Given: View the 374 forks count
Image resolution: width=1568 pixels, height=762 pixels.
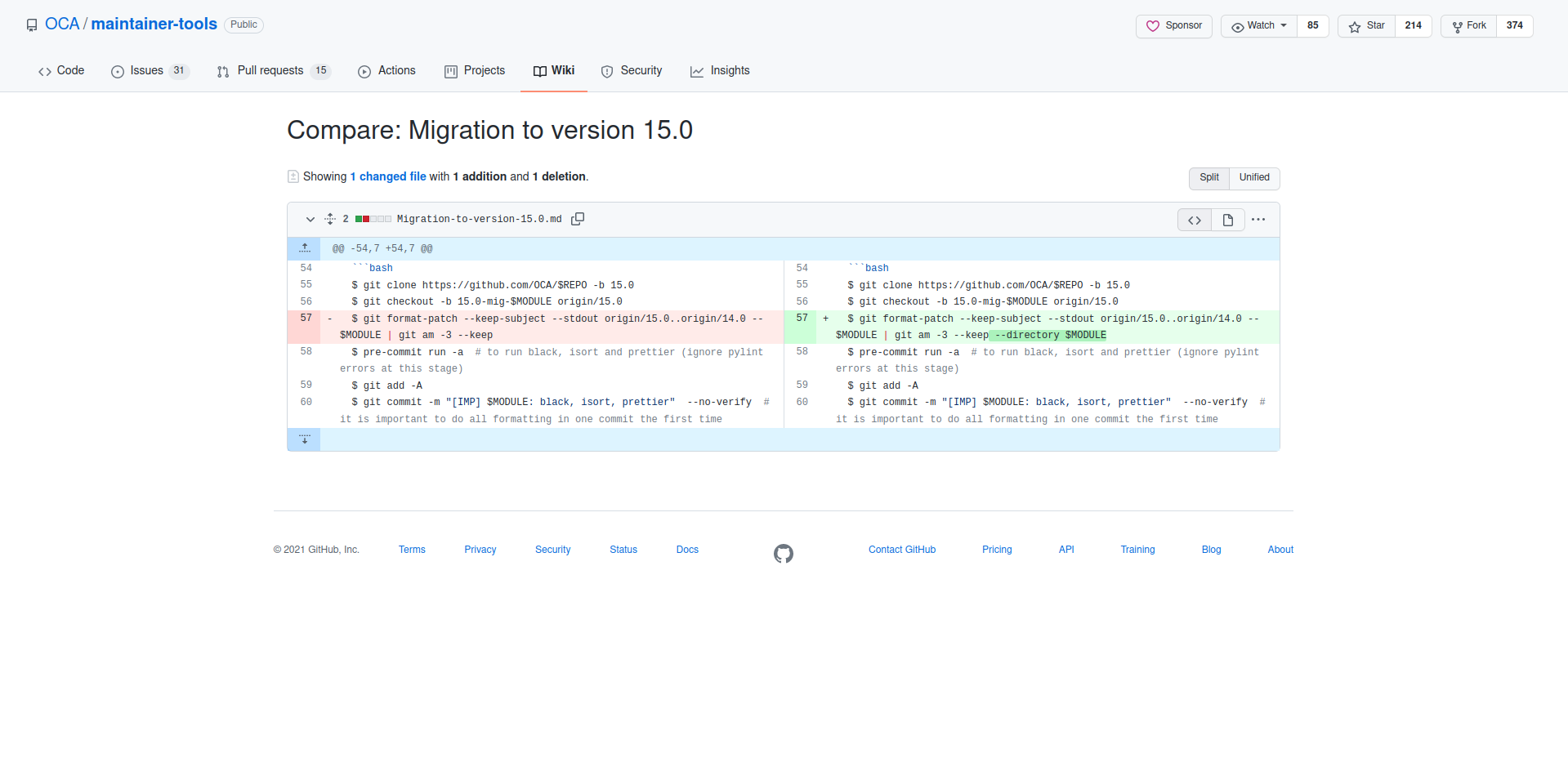Looking at the screenshot, I should [x=1515, y=26].
